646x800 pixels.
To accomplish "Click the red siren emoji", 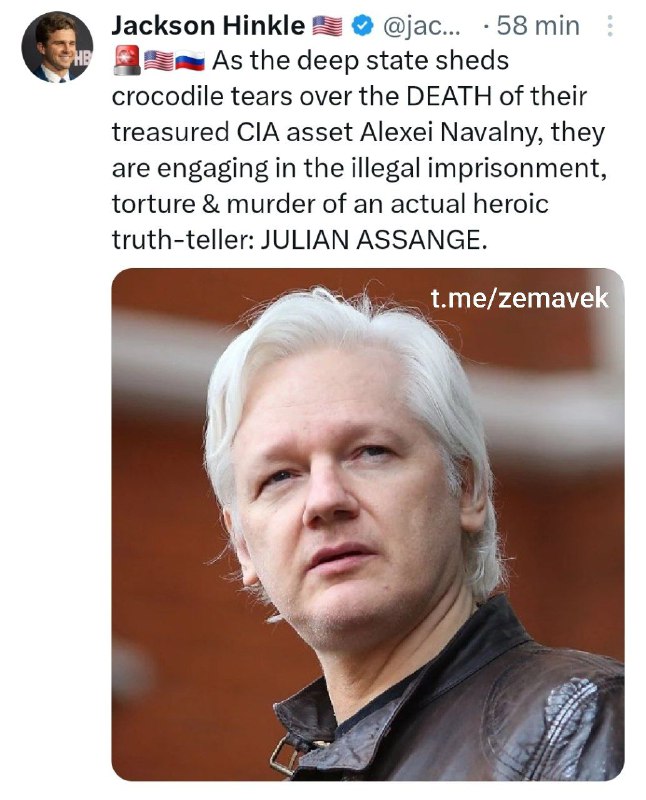I will pos(127,61).
